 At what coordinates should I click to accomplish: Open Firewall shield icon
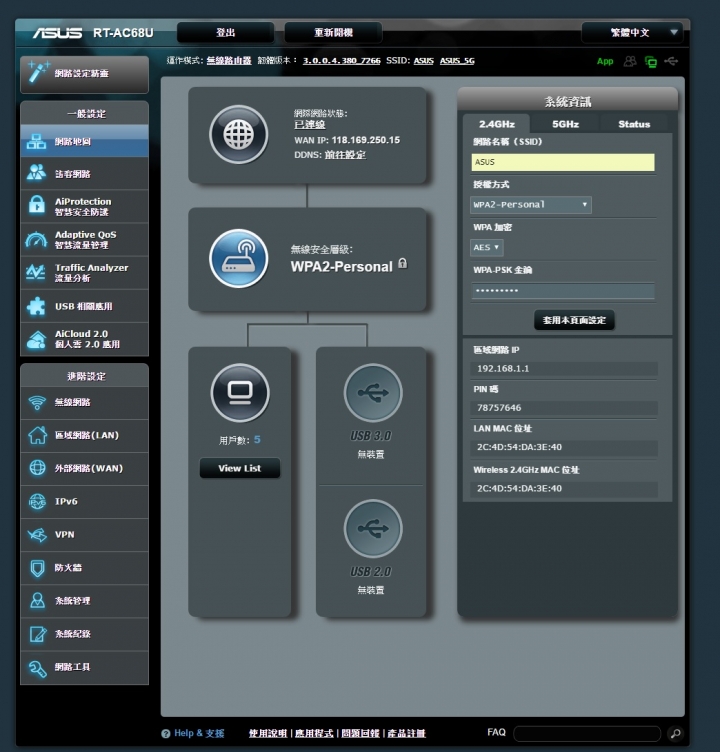tap(37, 568)
